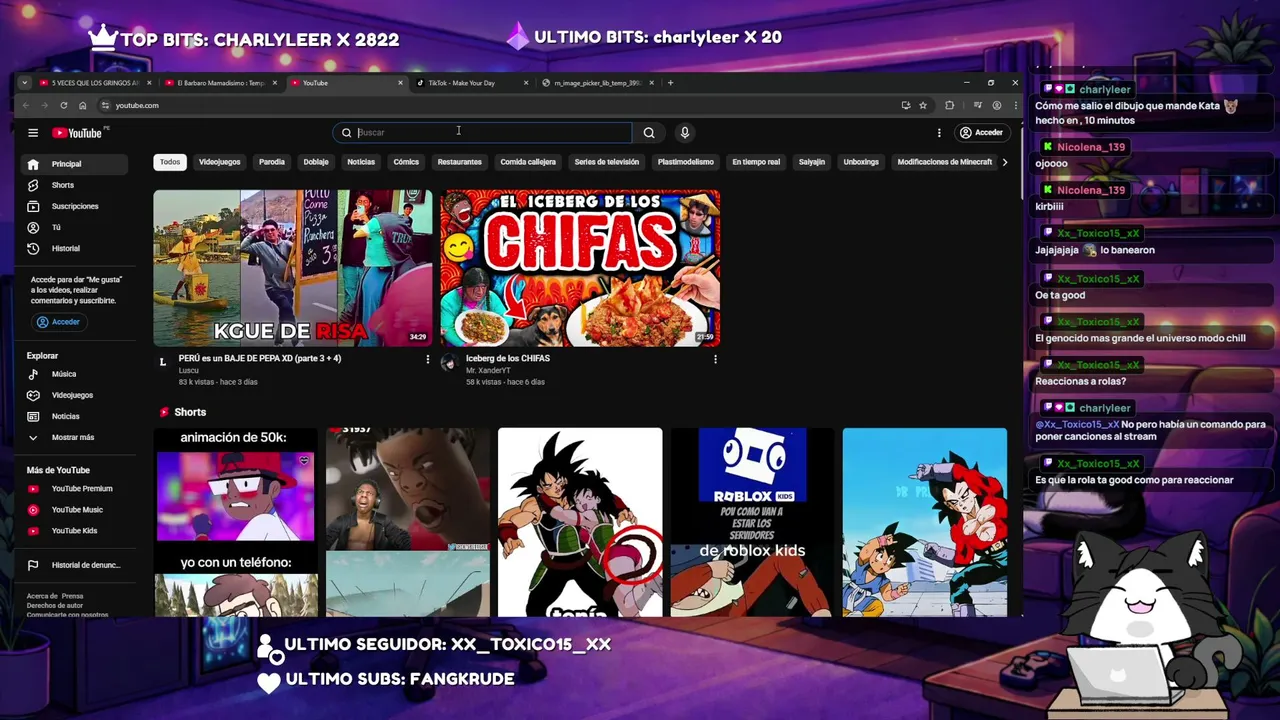Open the tab search dropdown arrow
The image size is (1280, 720).
(24, 83)
